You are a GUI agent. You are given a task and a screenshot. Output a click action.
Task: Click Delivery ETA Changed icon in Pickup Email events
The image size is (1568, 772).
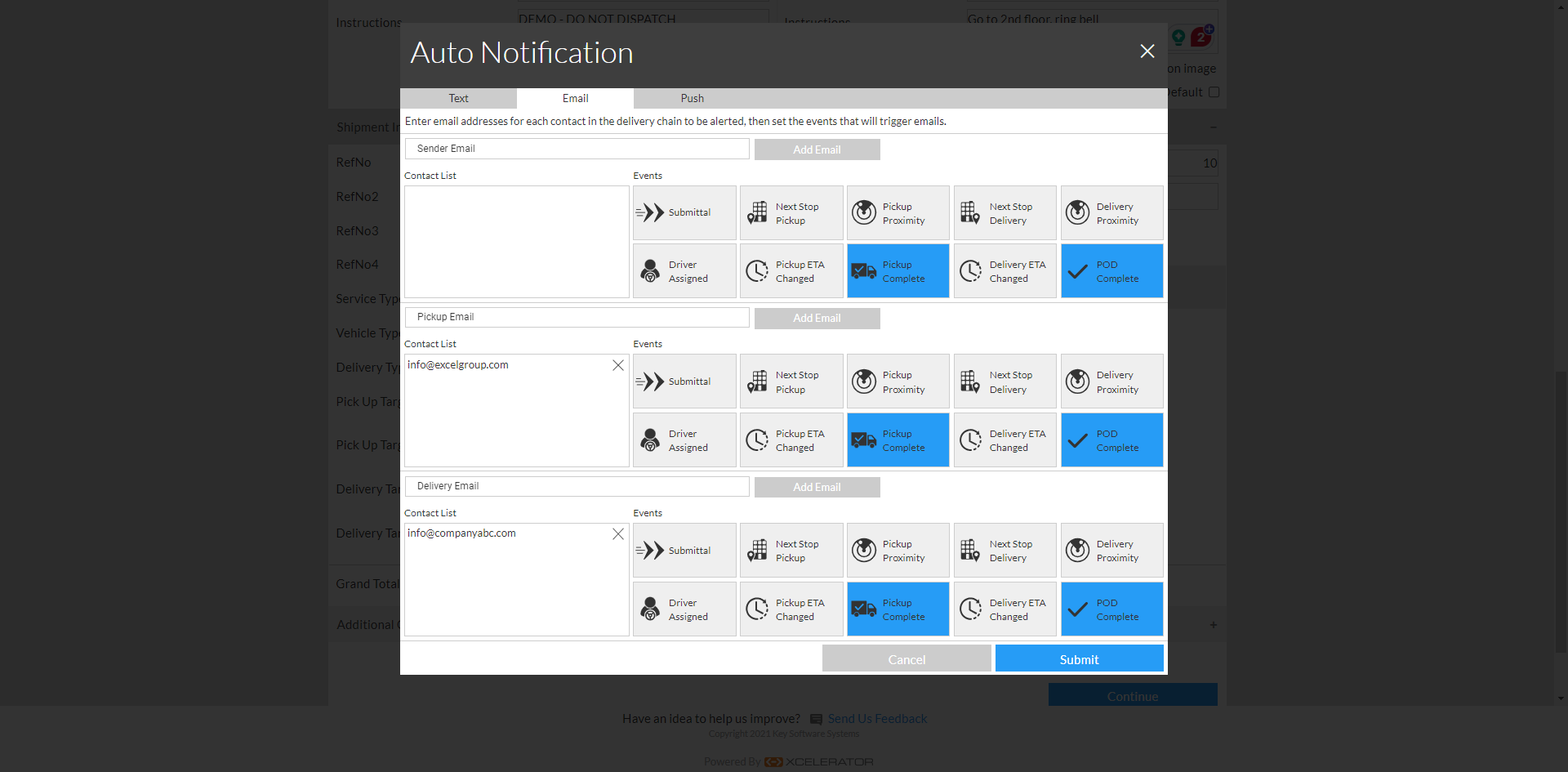tap(971, 440)
